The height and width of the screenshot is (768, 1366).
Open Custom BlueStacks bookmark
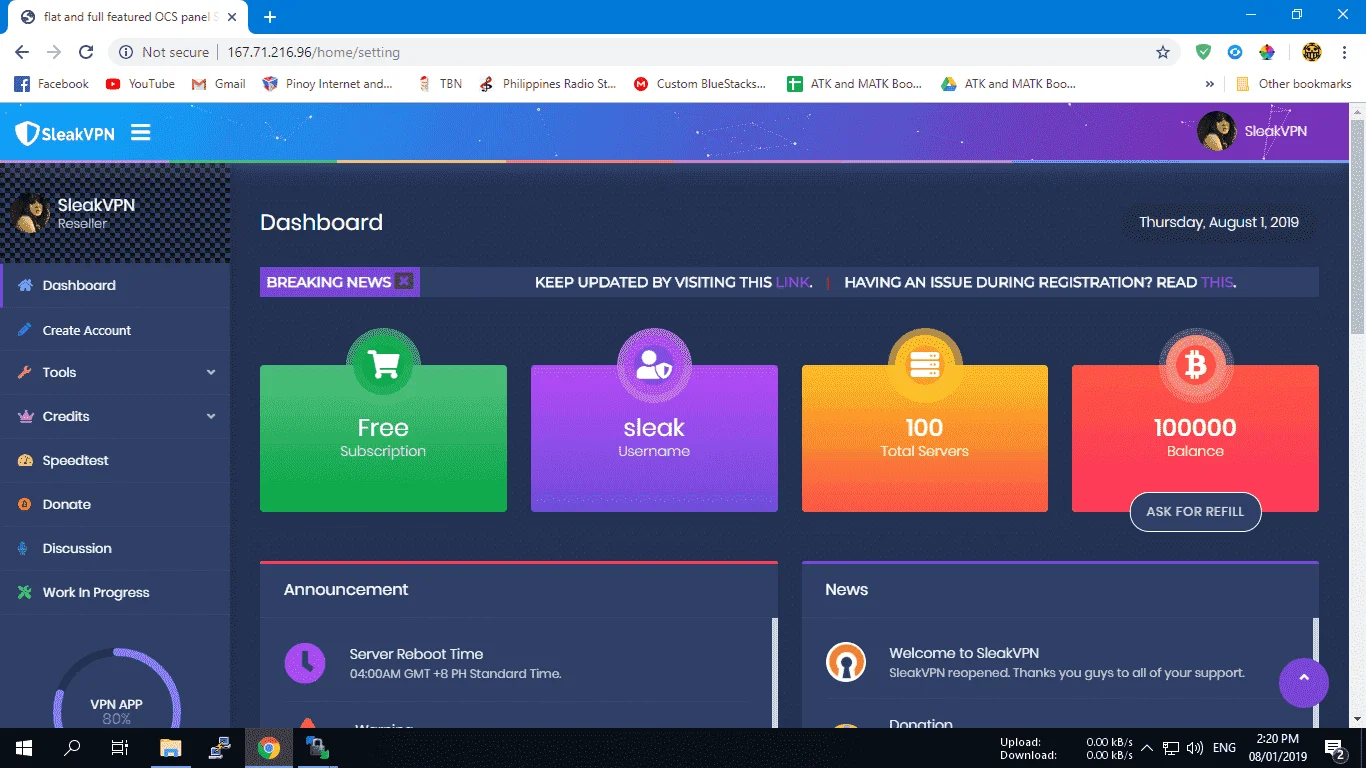[x=700, y=84]
